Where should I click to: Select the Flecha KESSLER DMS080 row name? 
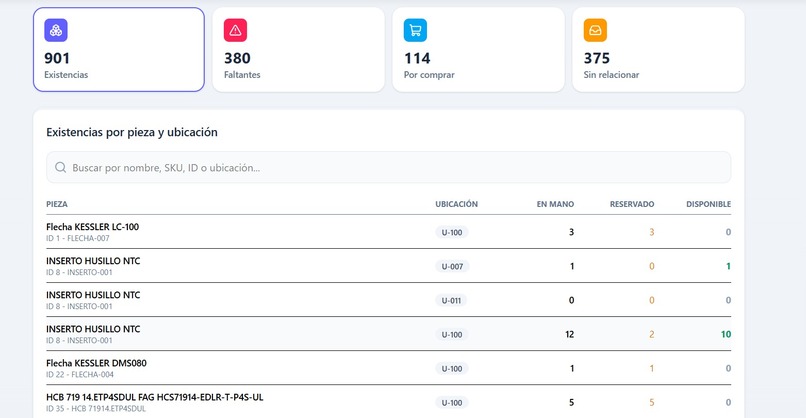[x=96, y=363]
